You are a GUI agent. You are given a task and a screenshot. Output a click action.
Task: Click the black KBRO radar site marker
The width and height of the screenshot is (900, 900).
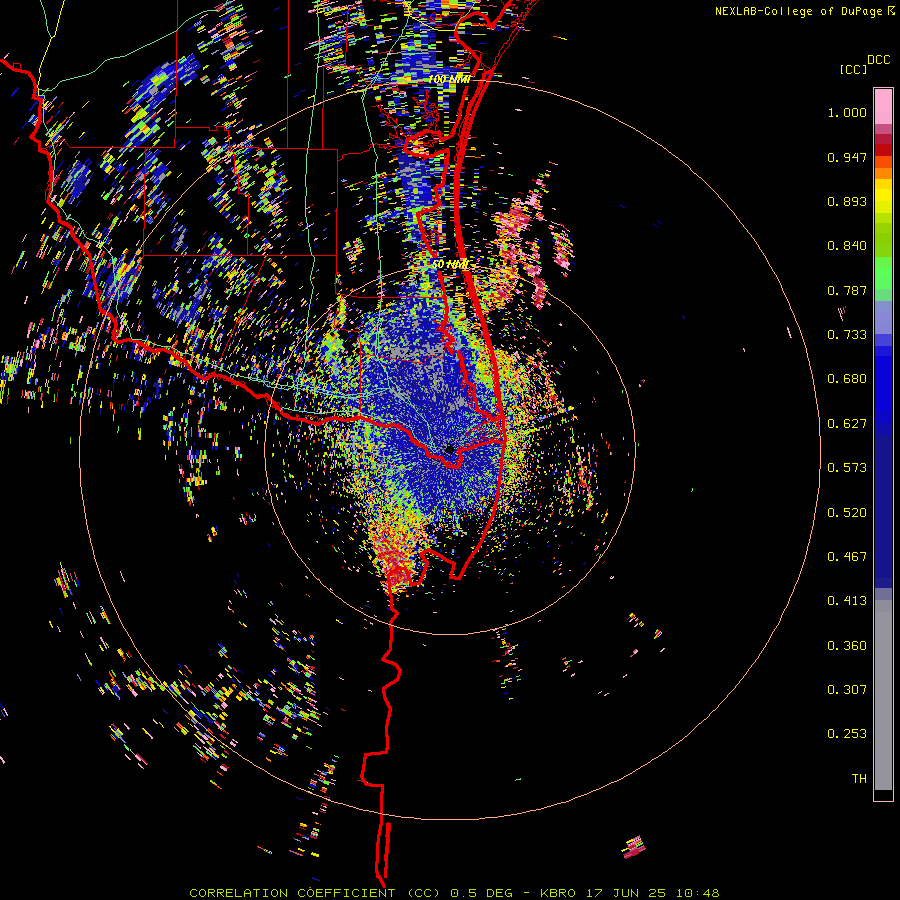(x=449, y=449)
